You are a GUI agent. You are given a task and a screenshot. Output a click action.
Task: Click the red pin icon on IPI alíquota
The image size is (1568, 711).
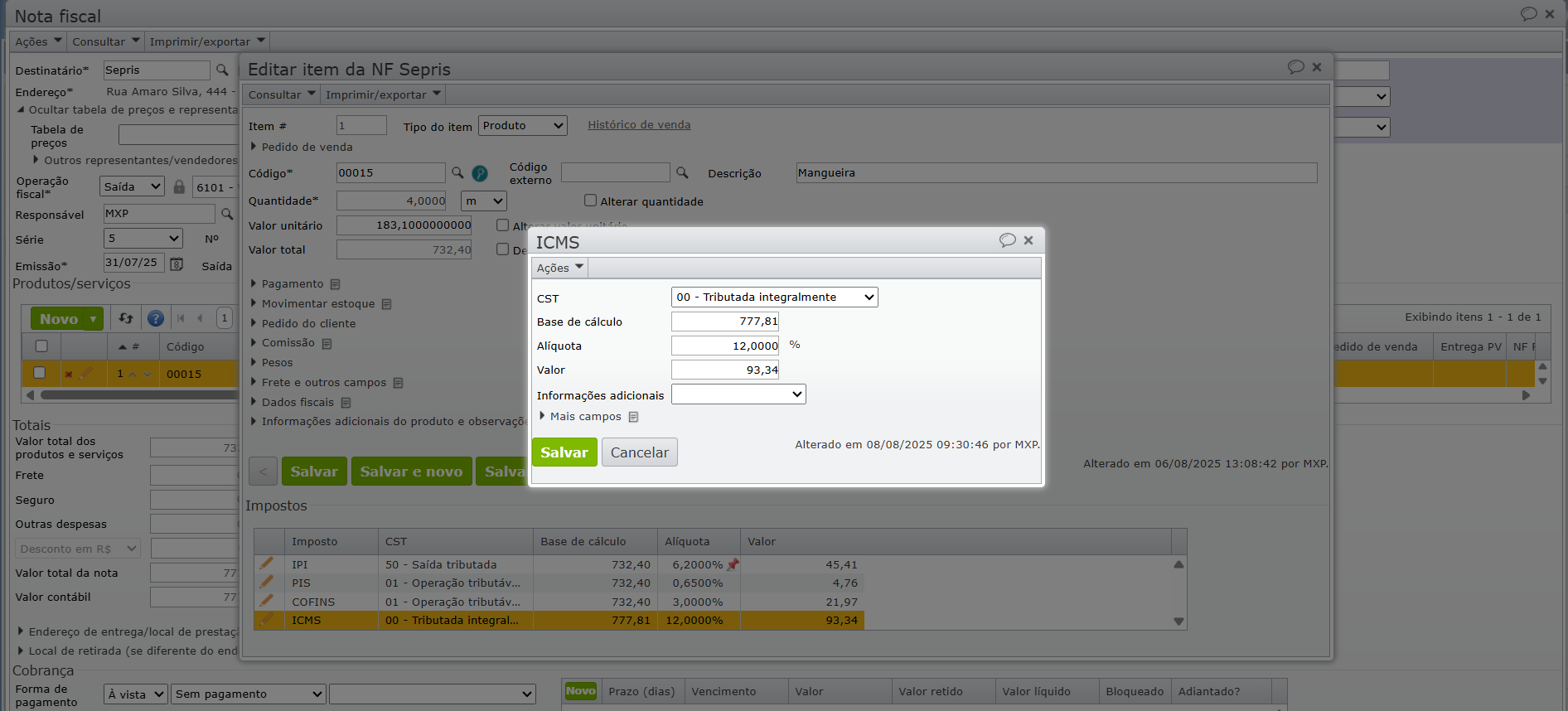pyautogui.click(x=733, y=564)
